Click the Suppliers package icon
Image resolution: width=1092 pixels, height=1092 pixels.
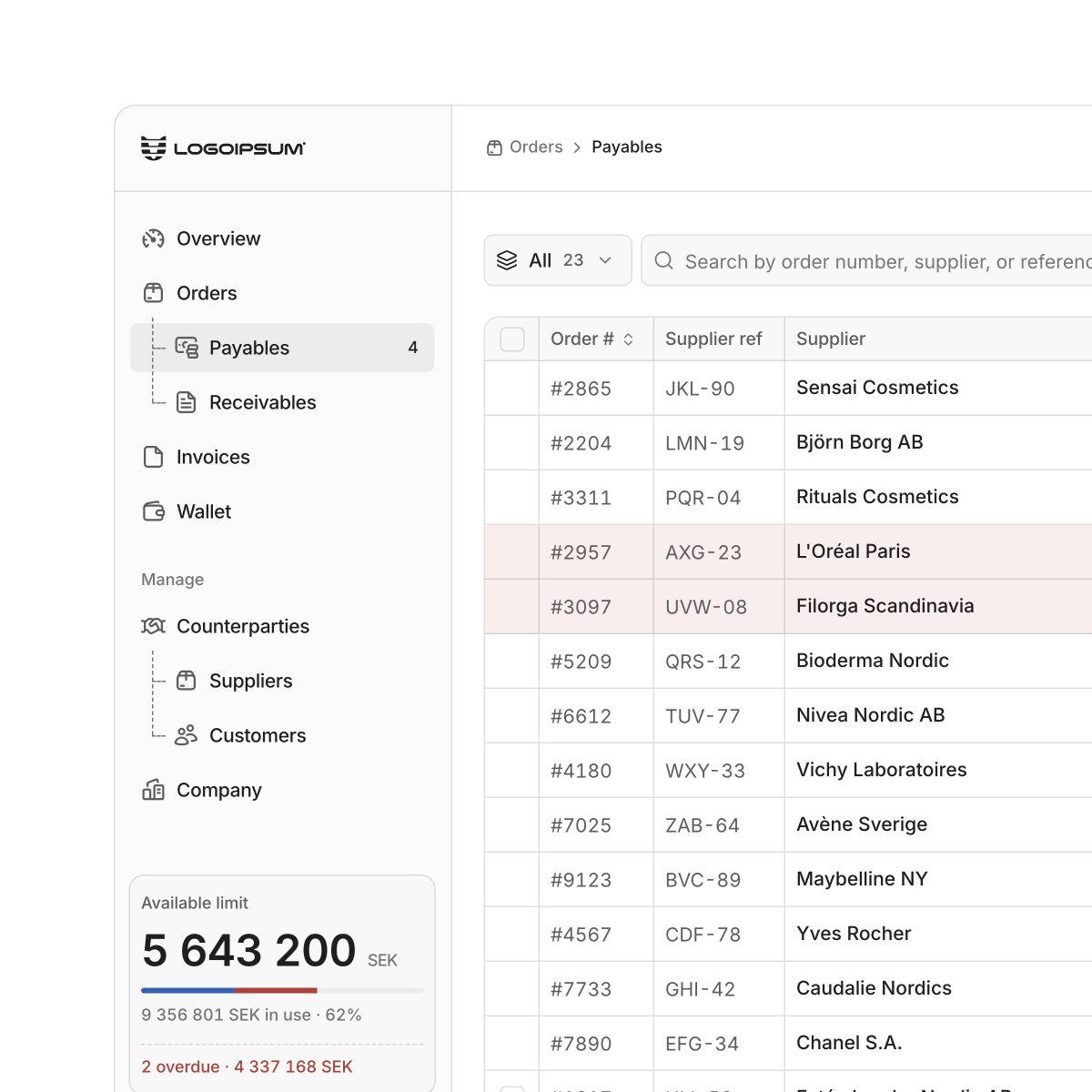(x=186, y=681)
